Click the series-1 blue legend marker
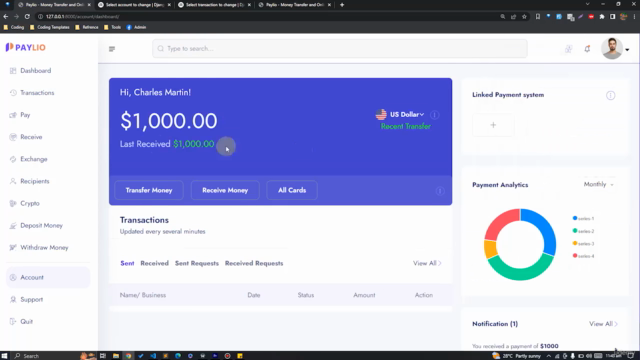640x360 pixels. coord(575,218)
